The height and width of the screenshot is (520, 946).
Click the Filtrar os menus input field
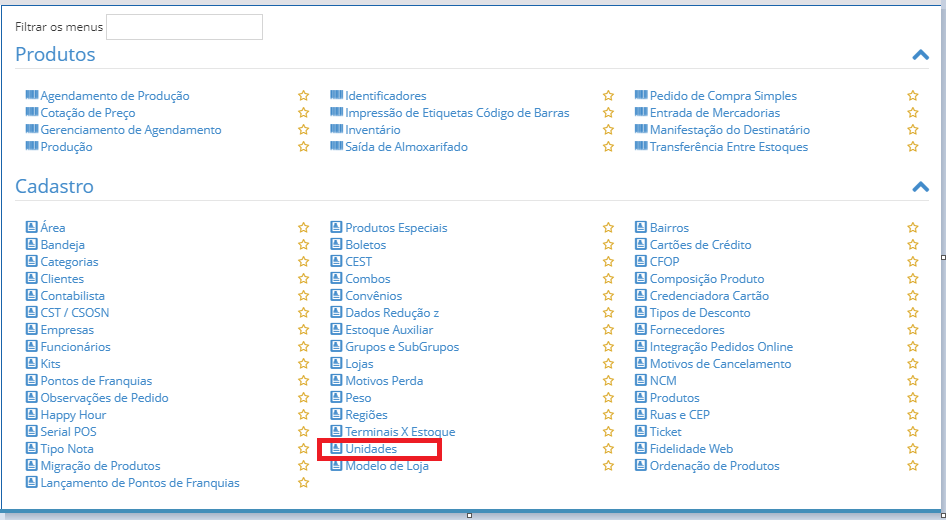[x=185, y=27]
